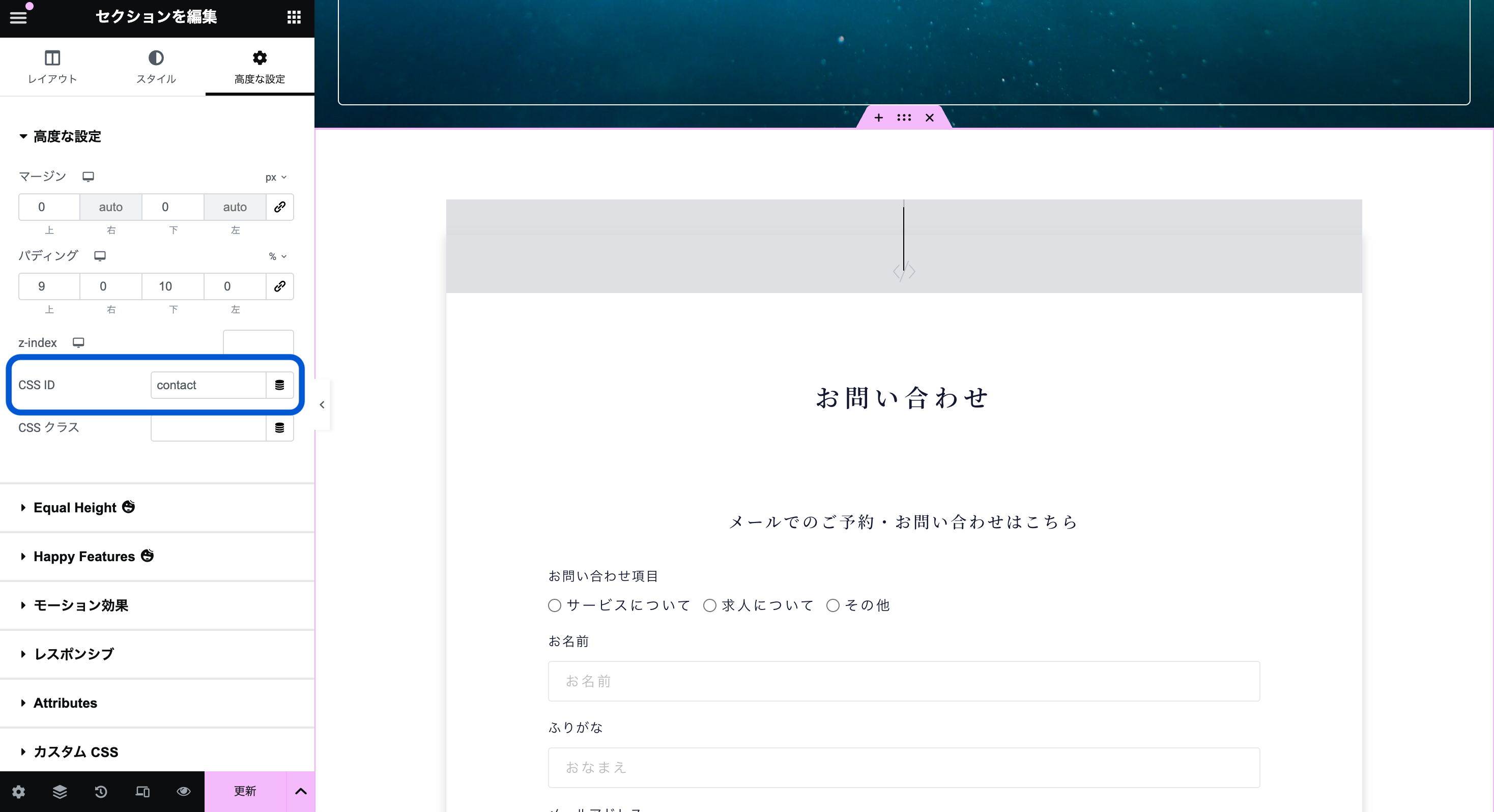This screenshot has height=812, width=1494.
Task: Toggle linked values for padding
Action: tap(279, 286)
